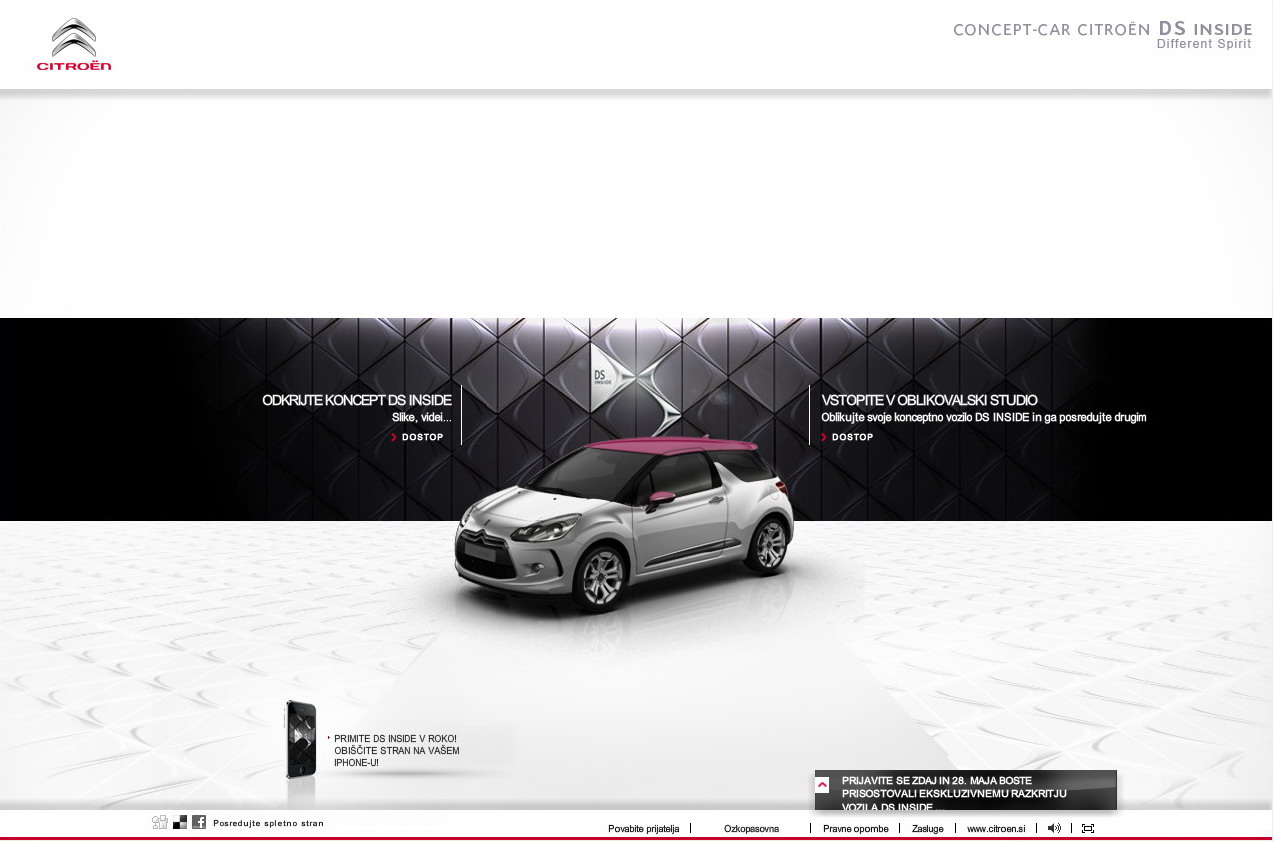Click the Oblikujte svoje konceptno vozilo text
The width and height of the screenshot is (1274, 842).
point(983,418)
